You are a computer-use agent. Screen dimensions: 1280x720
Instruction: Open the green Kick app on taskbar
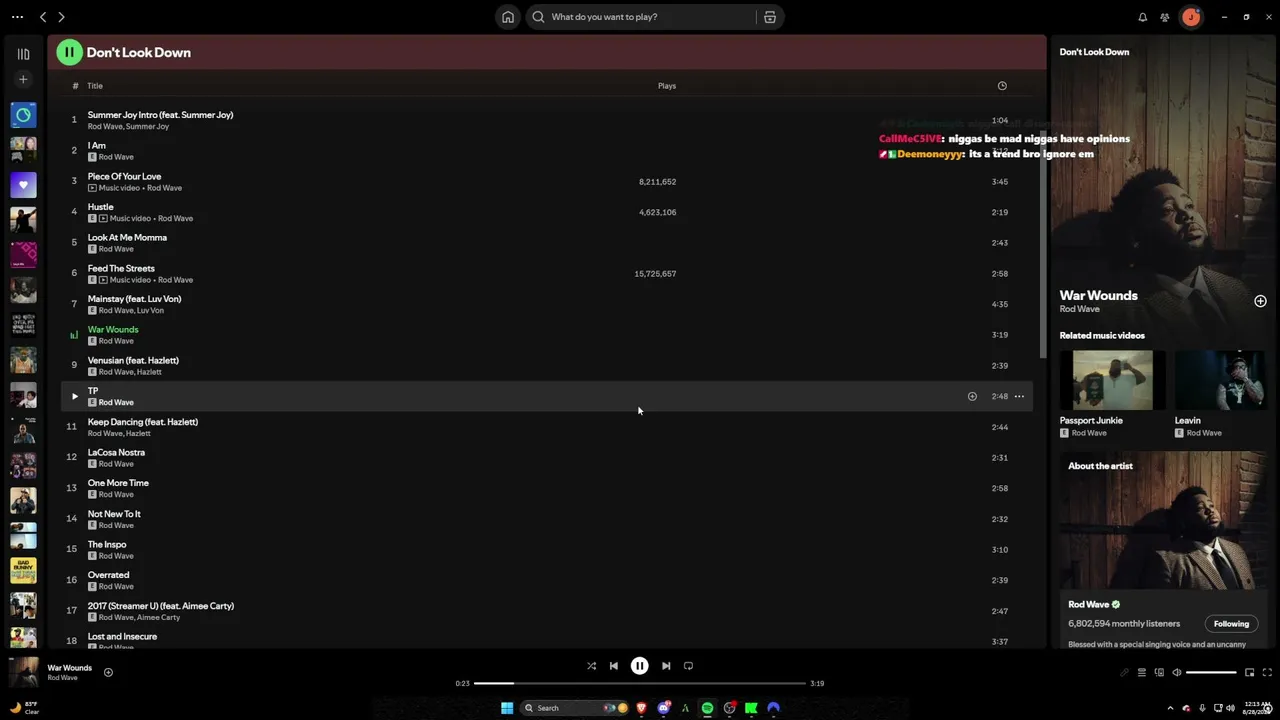pos(751,708)
